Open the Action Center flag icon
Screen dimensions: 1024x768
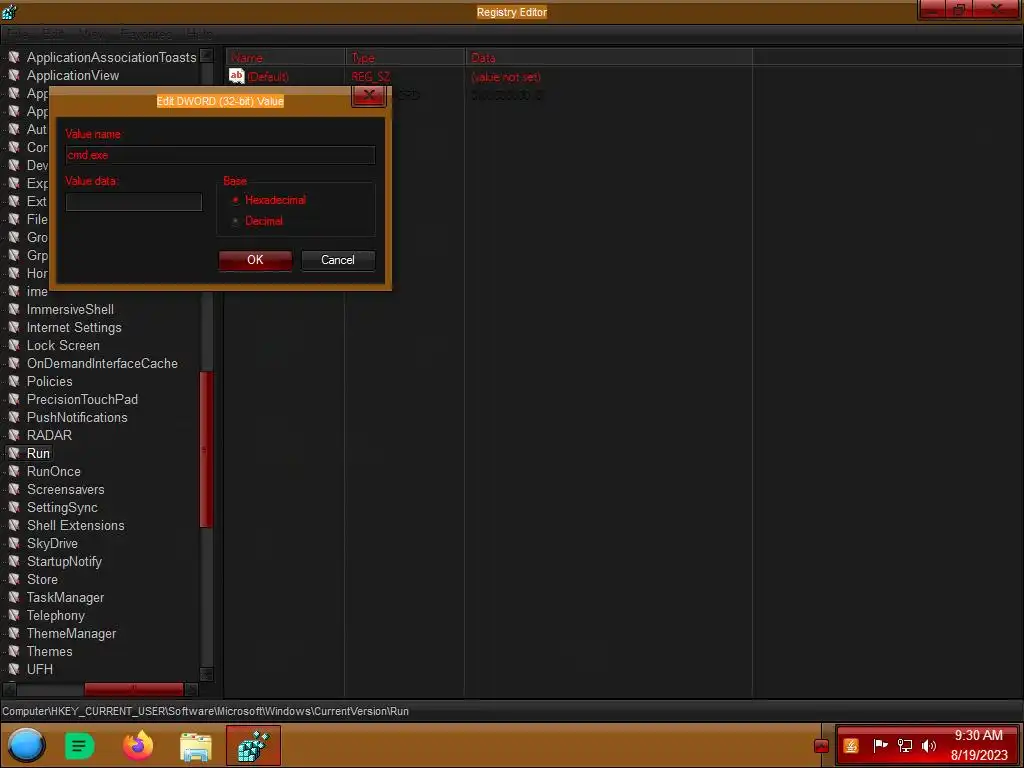pyautogui.click(x=880, y=745)
